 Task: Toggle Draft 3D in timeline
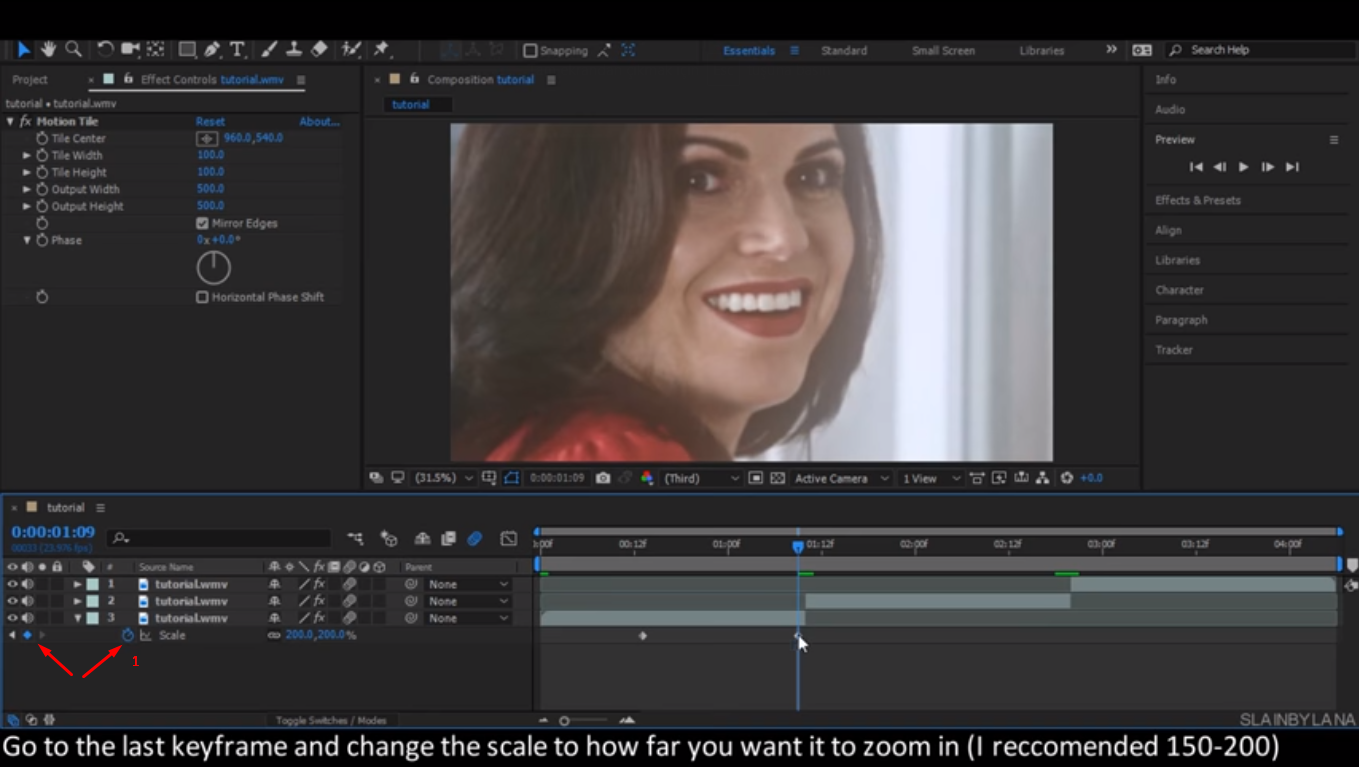[x=389, y=539]
